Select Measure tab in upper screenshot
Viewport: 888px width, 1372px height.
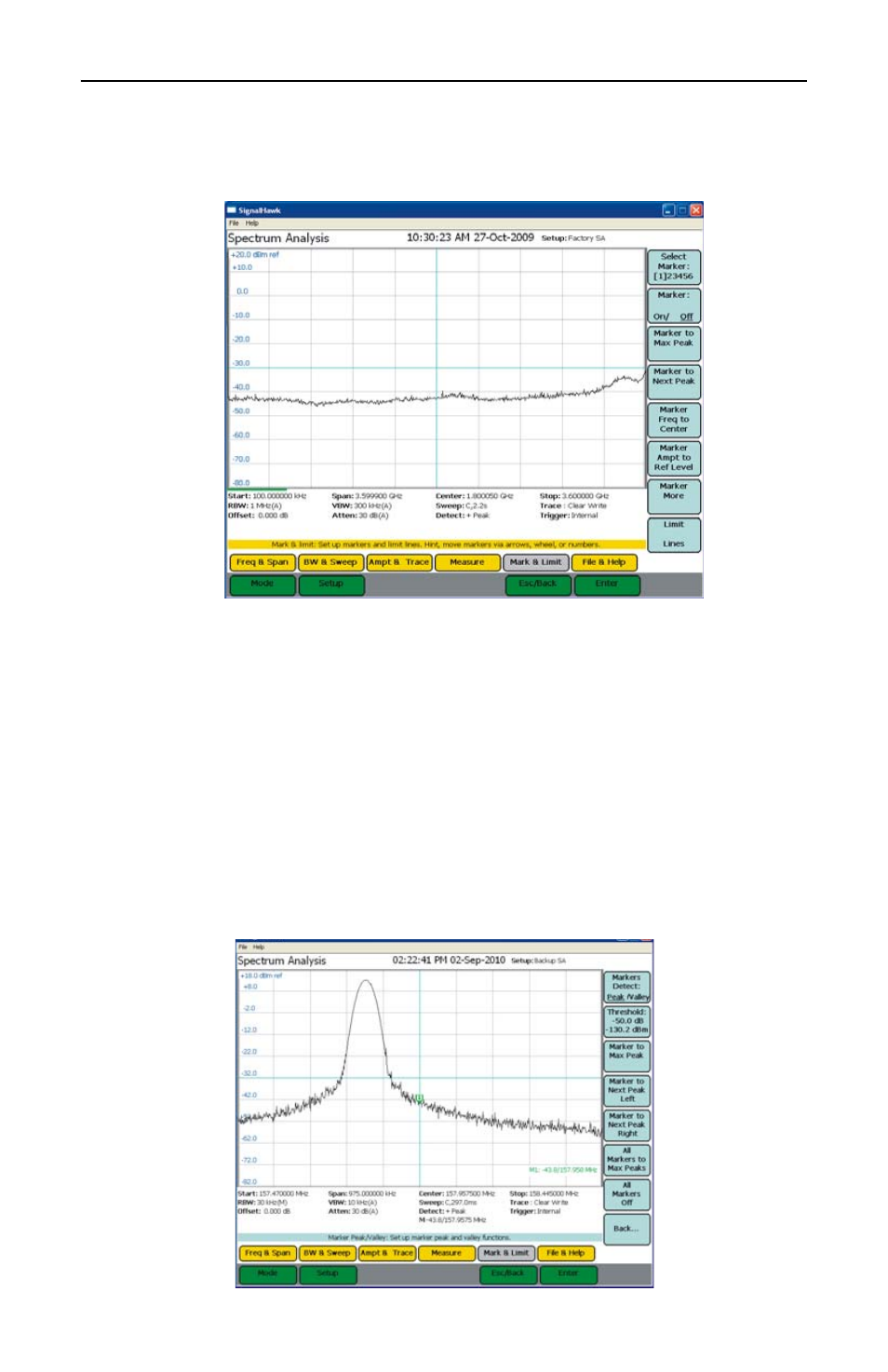pyautogui.click(x=467, y=562)
